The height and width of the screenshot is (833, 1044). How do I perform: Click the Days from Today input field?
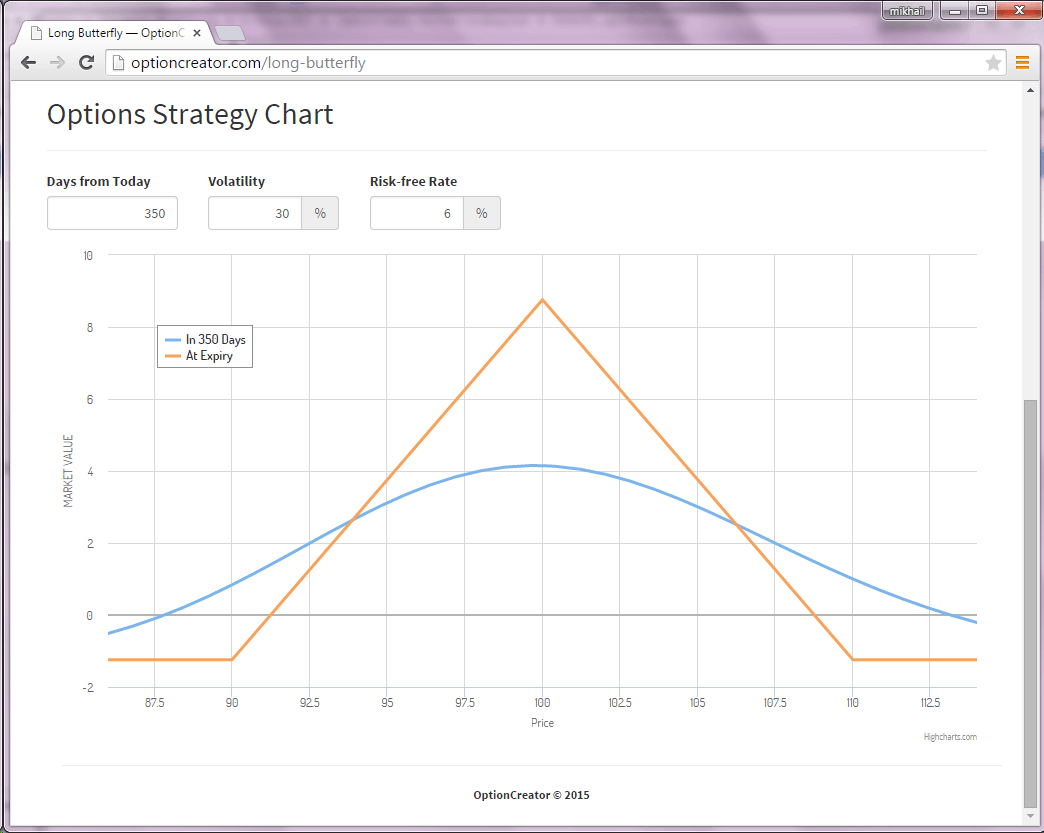(x=112, y=213)
